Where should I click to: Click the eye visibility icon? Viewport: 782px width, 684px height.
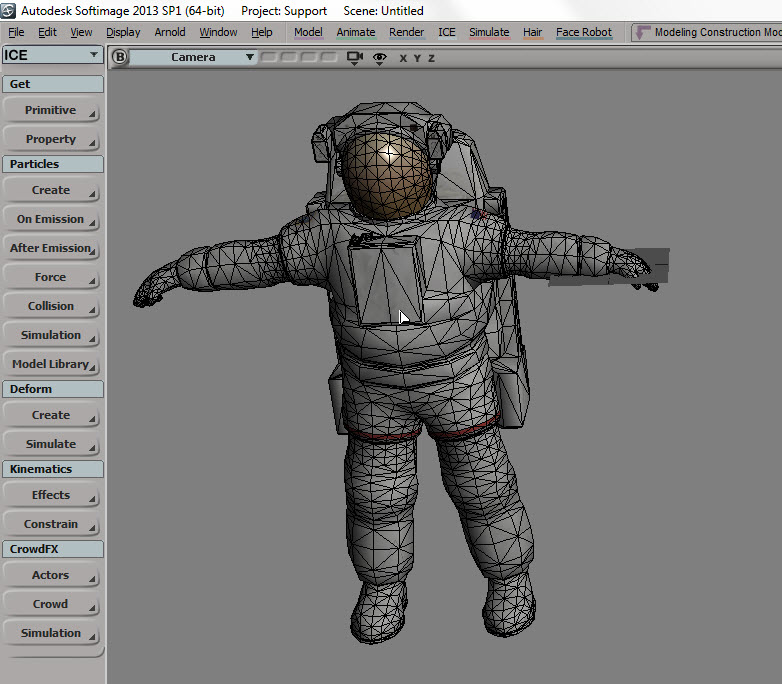pyautogui.click(x=379, y=58)
